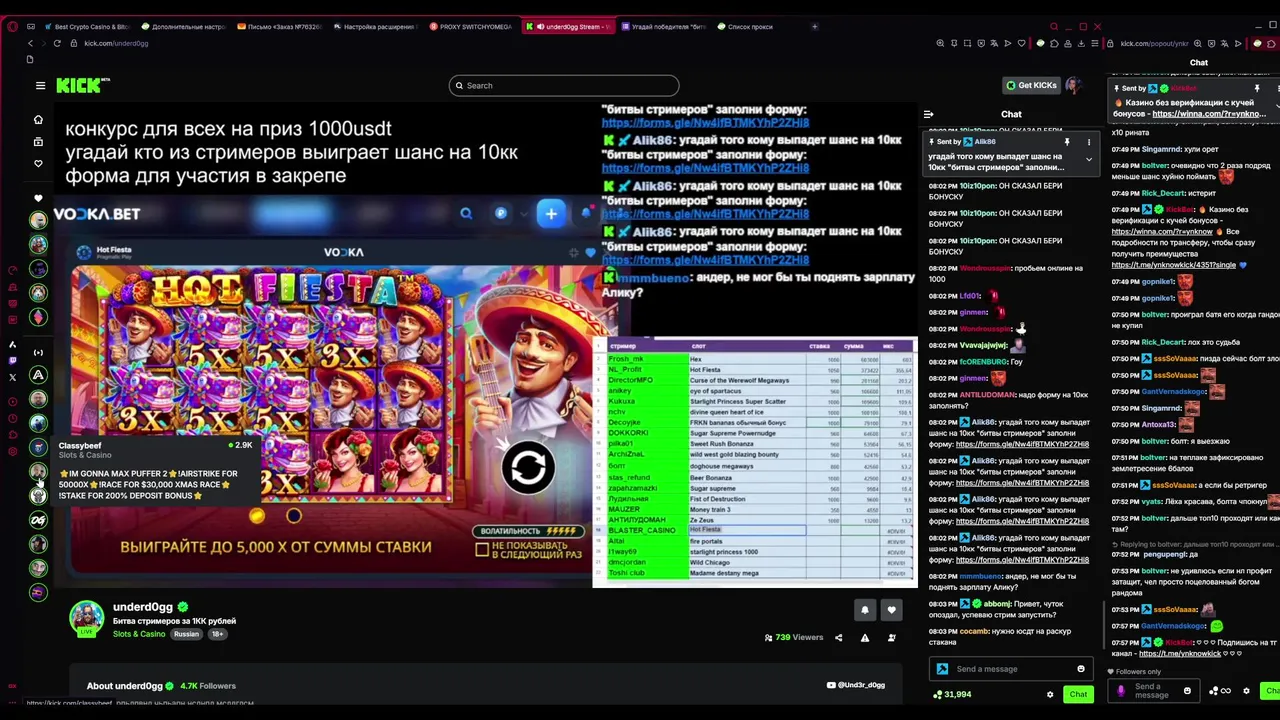Open Classybeef channel in sidebar

click(38, 471)
